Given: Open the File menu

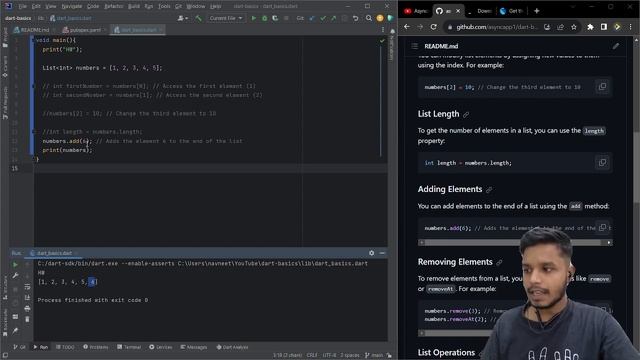Looking at the screenshot, I should point(22,6).
